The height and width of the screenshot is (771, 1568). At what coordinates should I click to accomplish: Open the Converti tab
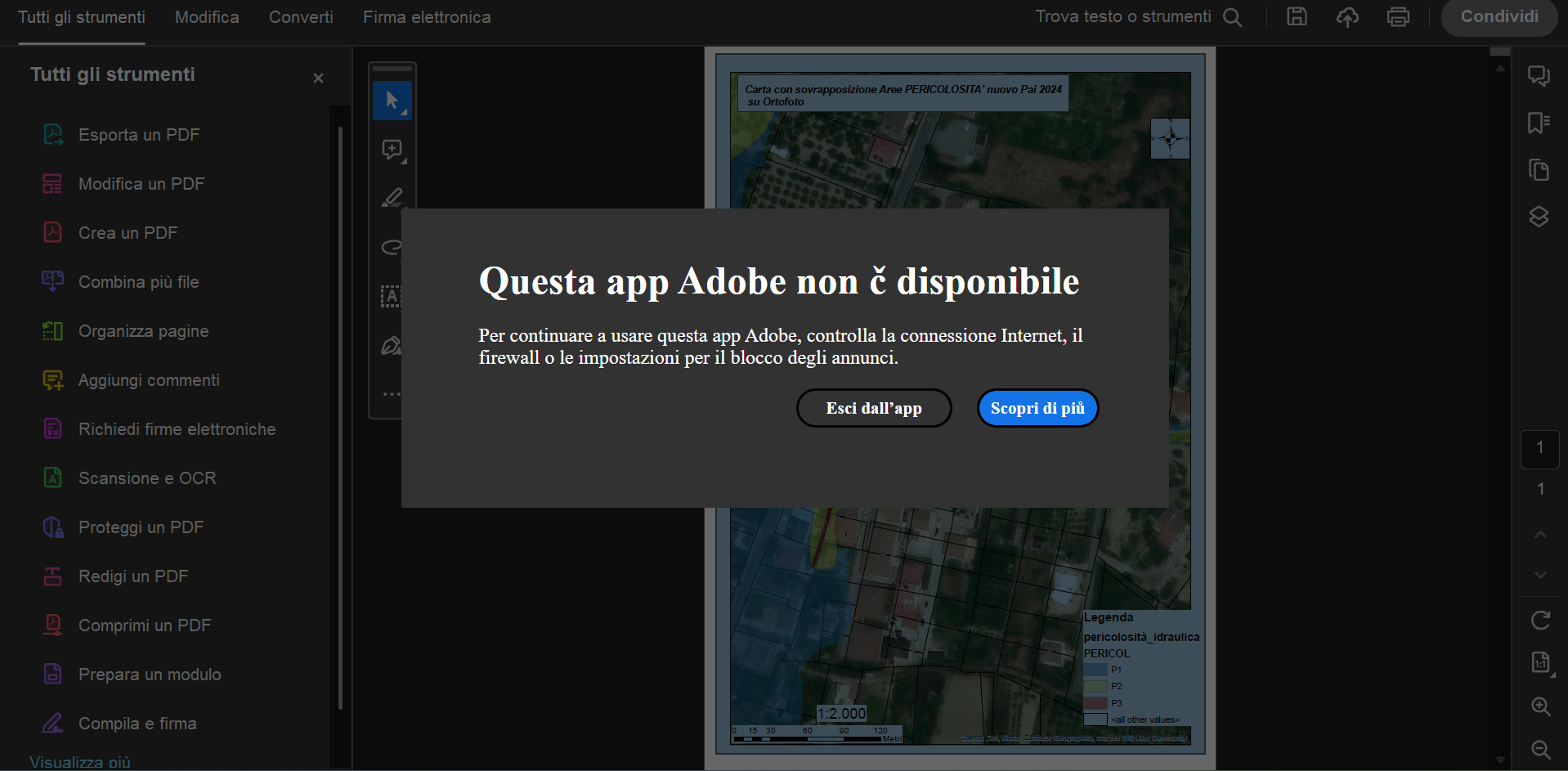point(301,17)
